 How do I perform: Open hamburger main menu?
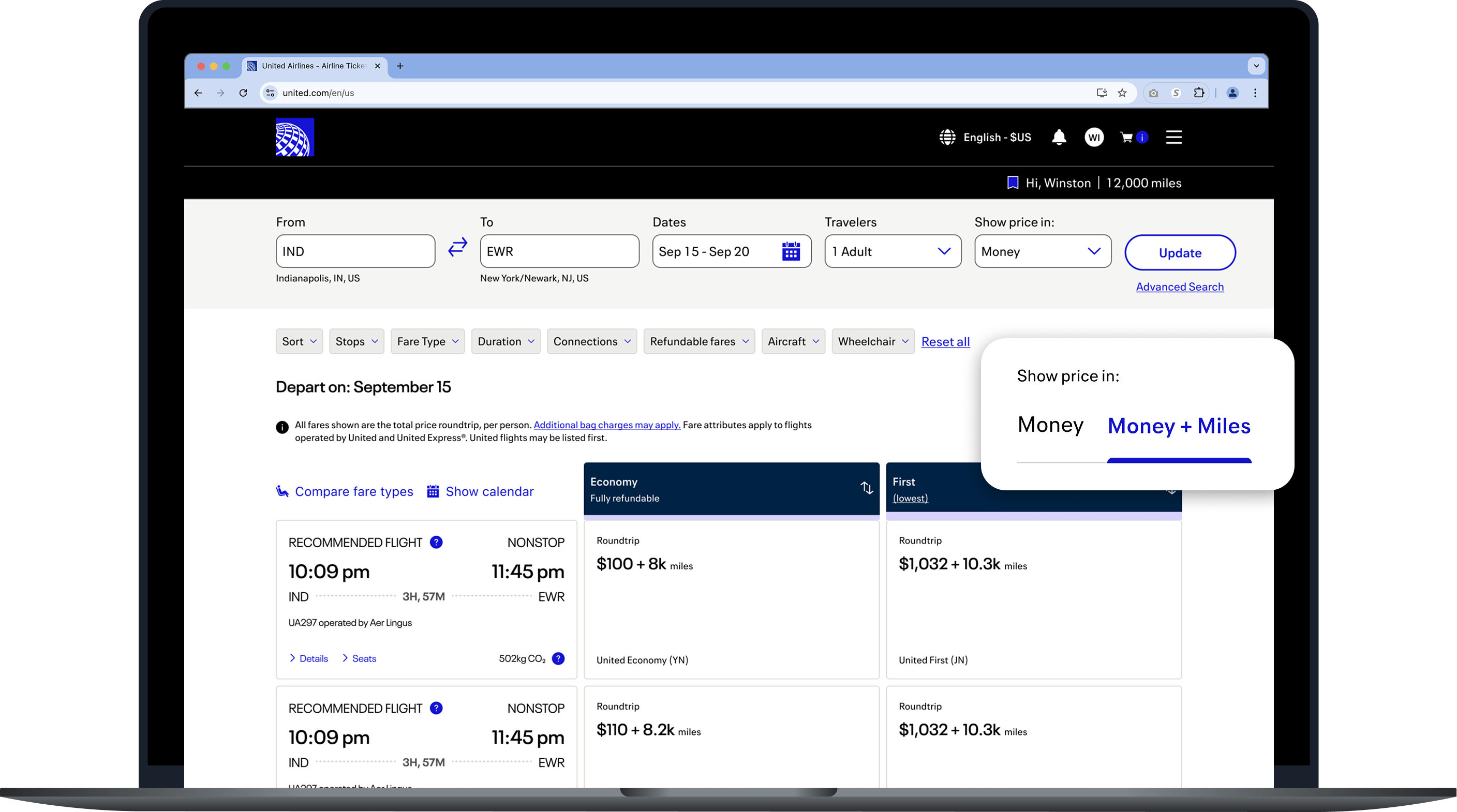pos(1173,138)
